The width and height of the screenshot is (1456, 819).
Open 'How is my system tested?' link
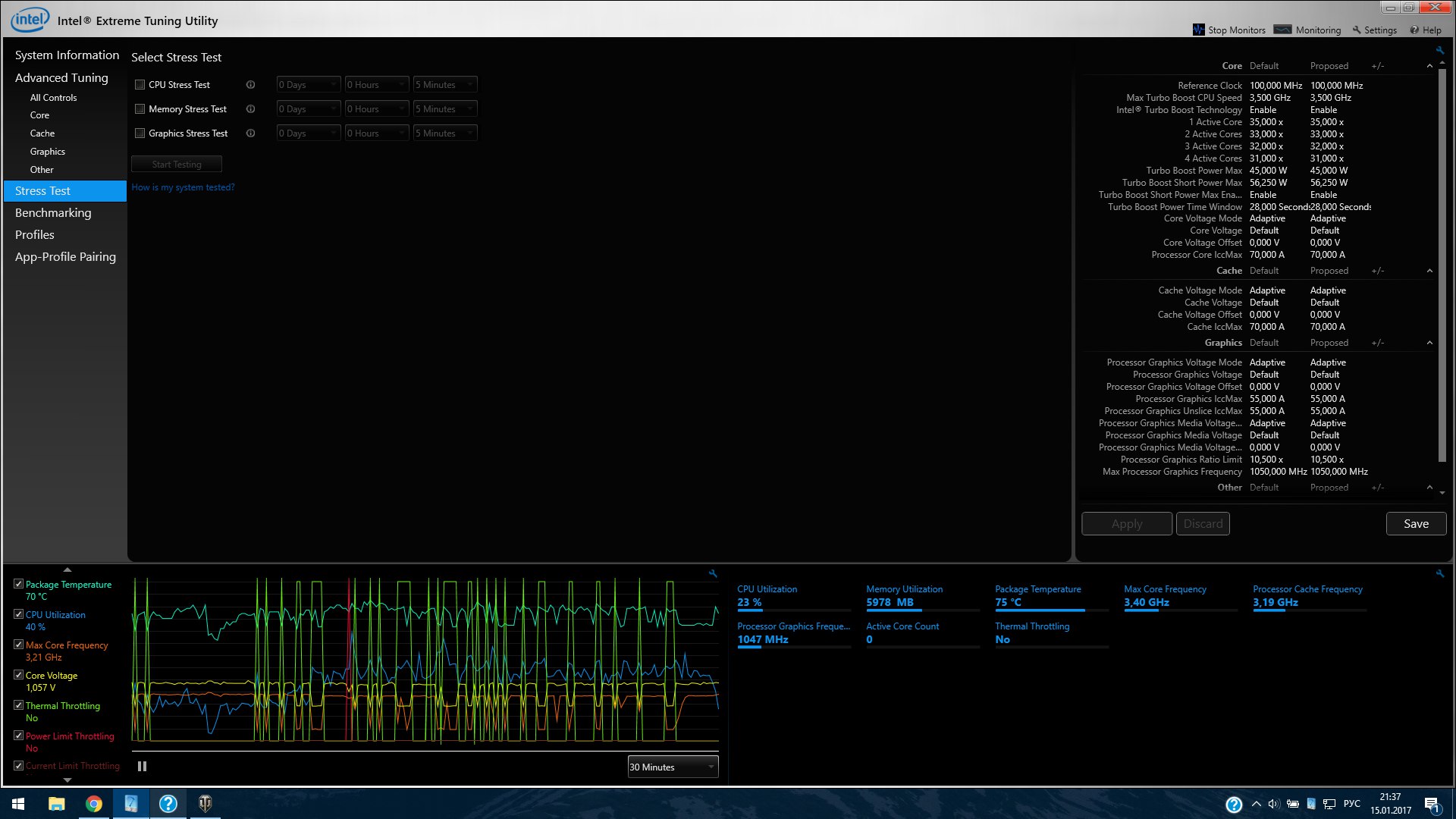click(x=183, y=187)
